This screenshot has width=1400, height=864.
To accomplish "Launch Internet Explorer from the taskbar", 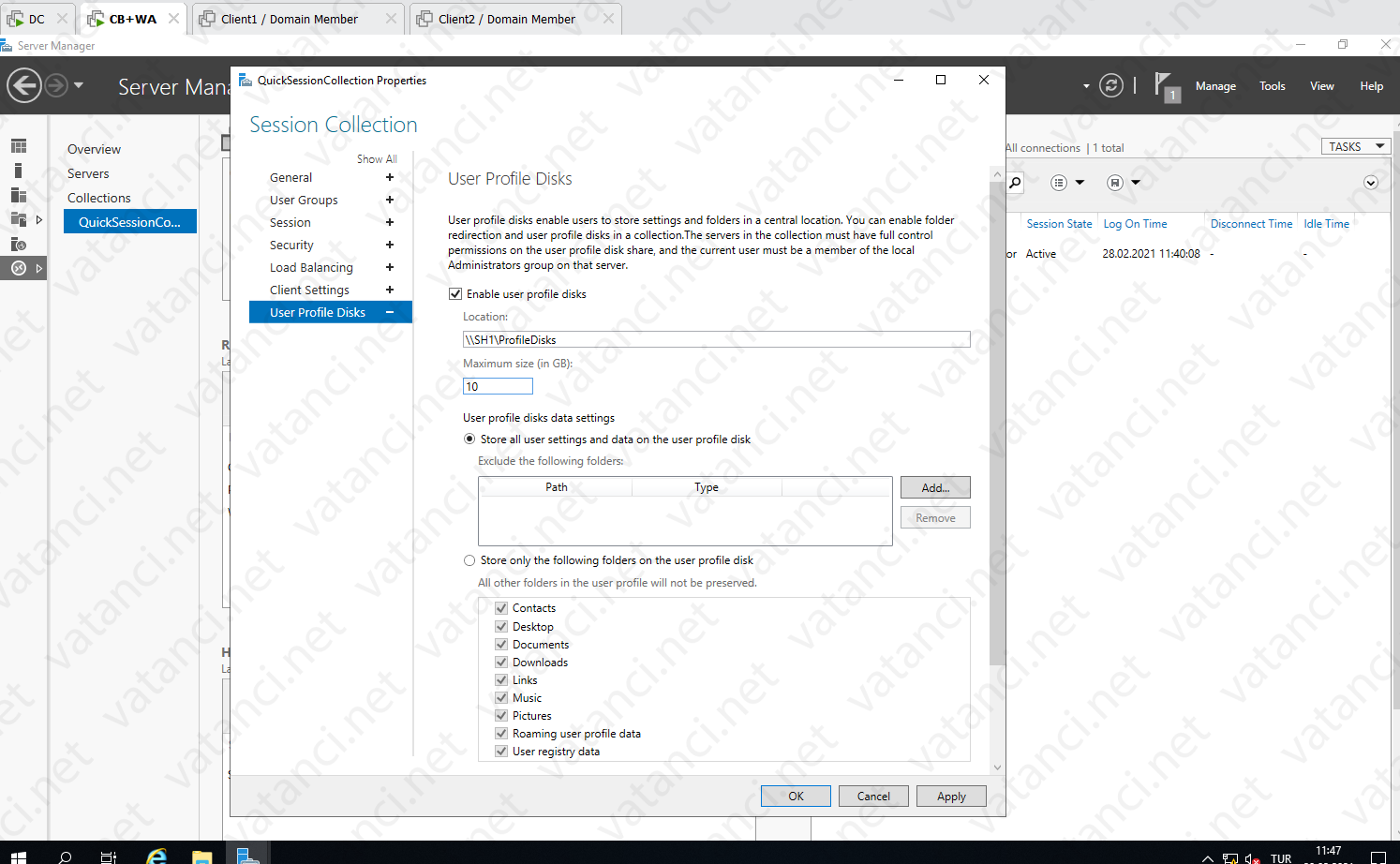I will [x=156, y=854].
